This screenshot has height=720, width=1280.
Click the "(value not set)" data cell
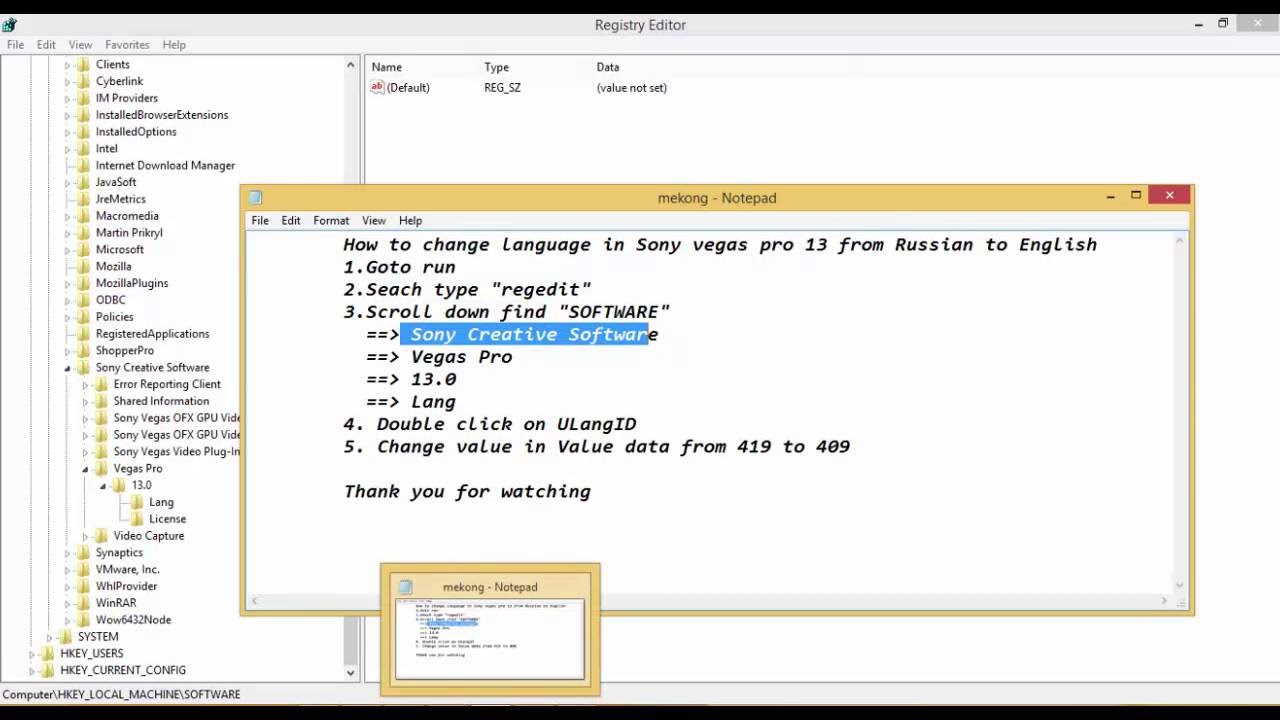click(x=632, y=88)
